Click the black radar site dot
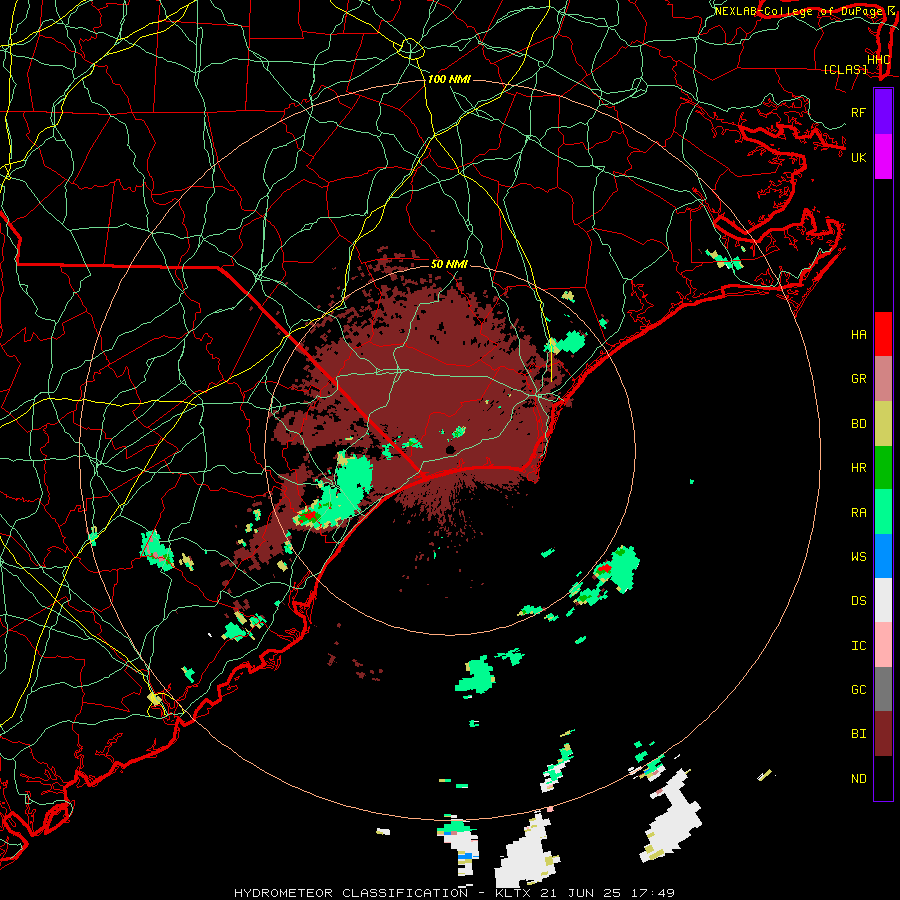This screenshot has width=900, height=900. point(450,449)
